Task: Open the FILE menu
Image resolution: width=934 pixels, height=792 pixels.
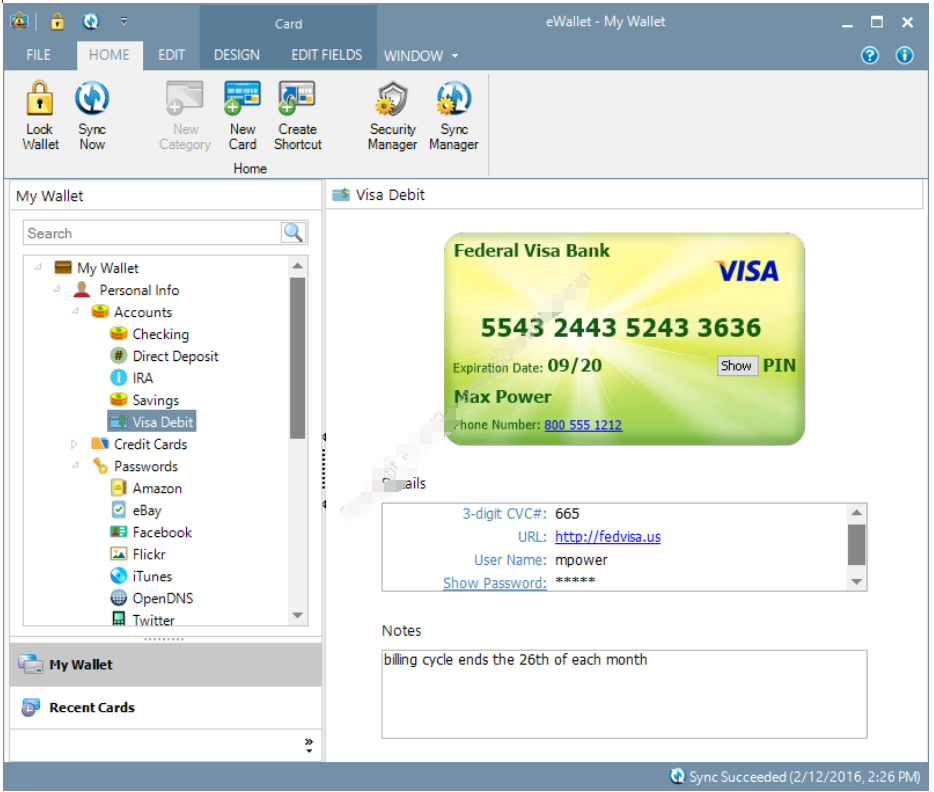Action: (x=38, y=56)
